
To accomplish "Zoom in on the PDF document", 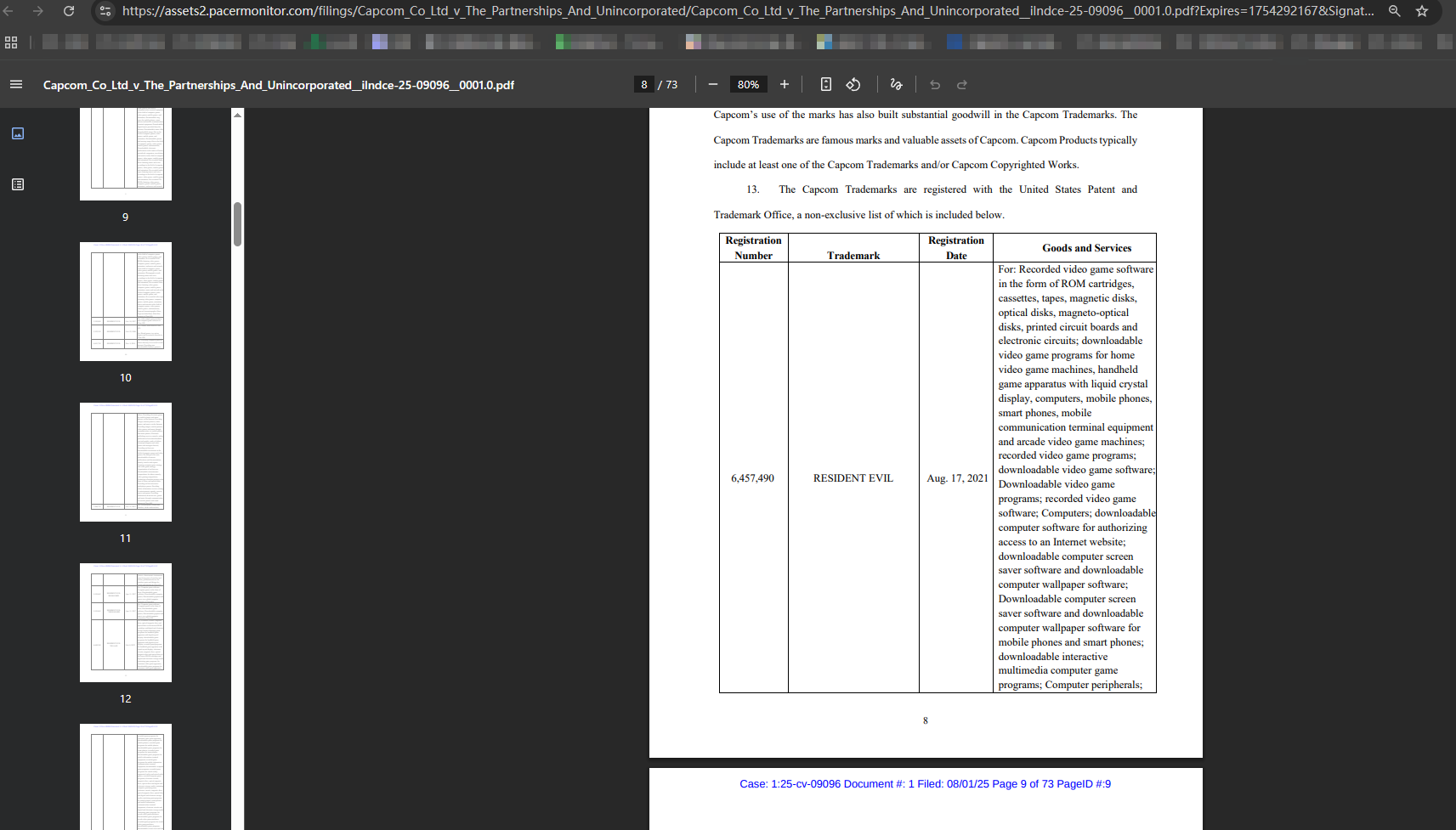I will pos(785,84).
